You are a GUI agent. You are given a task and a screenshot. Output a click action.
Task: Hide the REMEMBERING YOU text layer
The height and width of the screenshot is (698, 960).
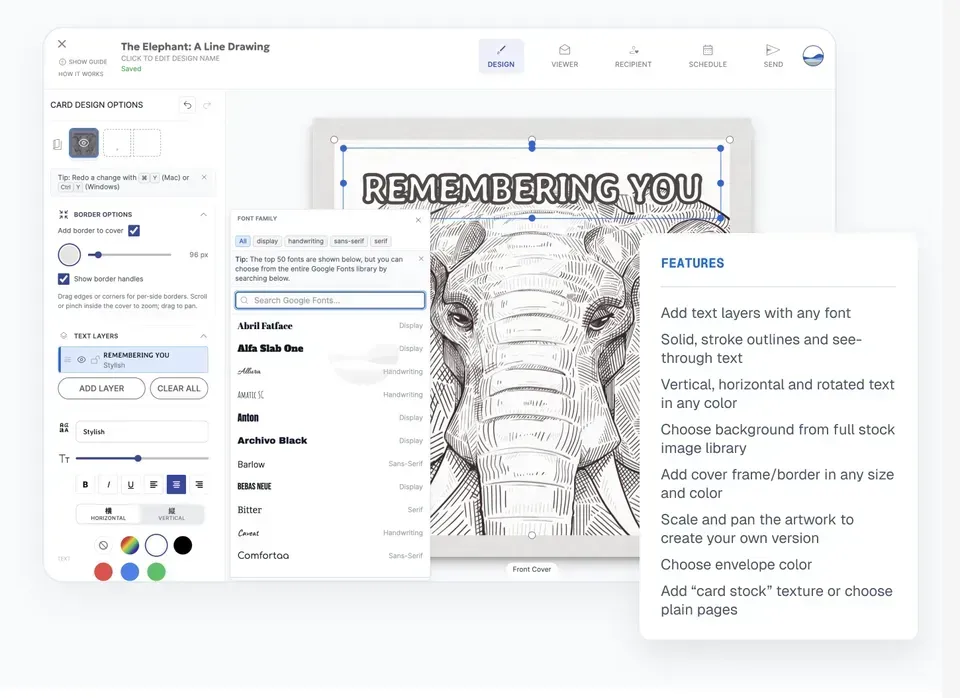click(x=81, y=359)
